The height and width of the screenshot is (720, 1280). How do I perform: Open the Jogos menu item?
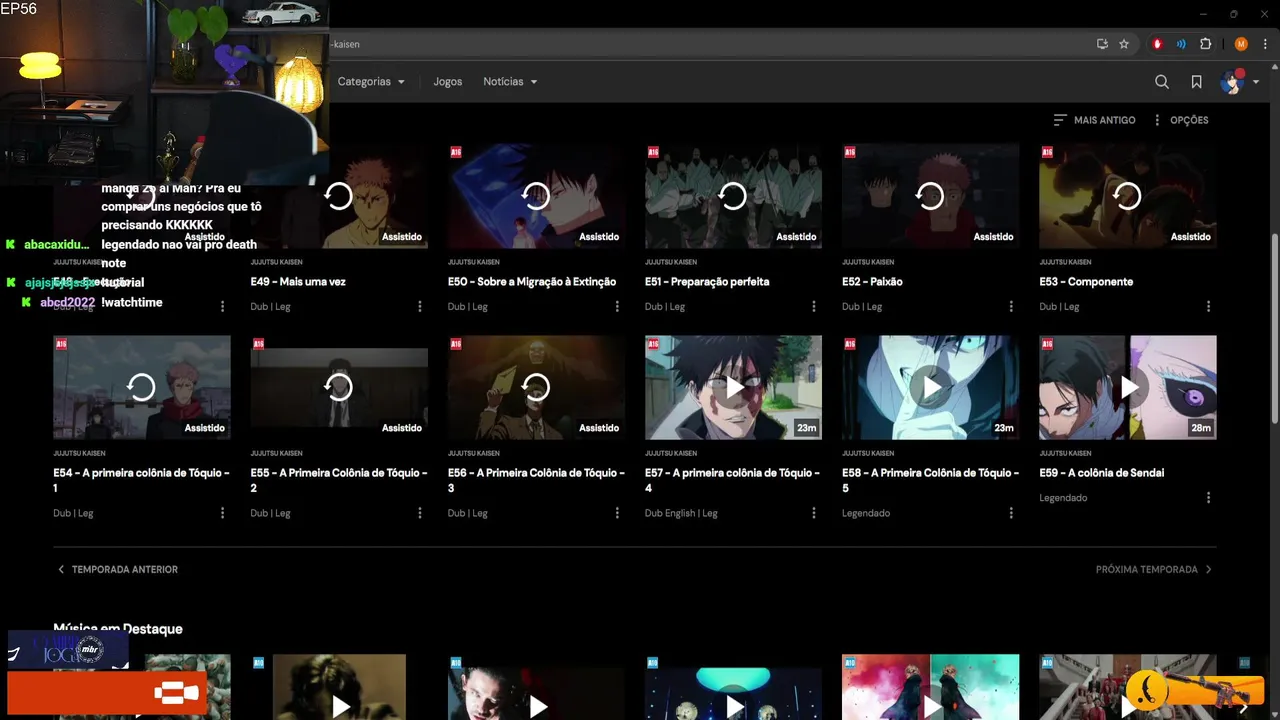coord(448,82)
